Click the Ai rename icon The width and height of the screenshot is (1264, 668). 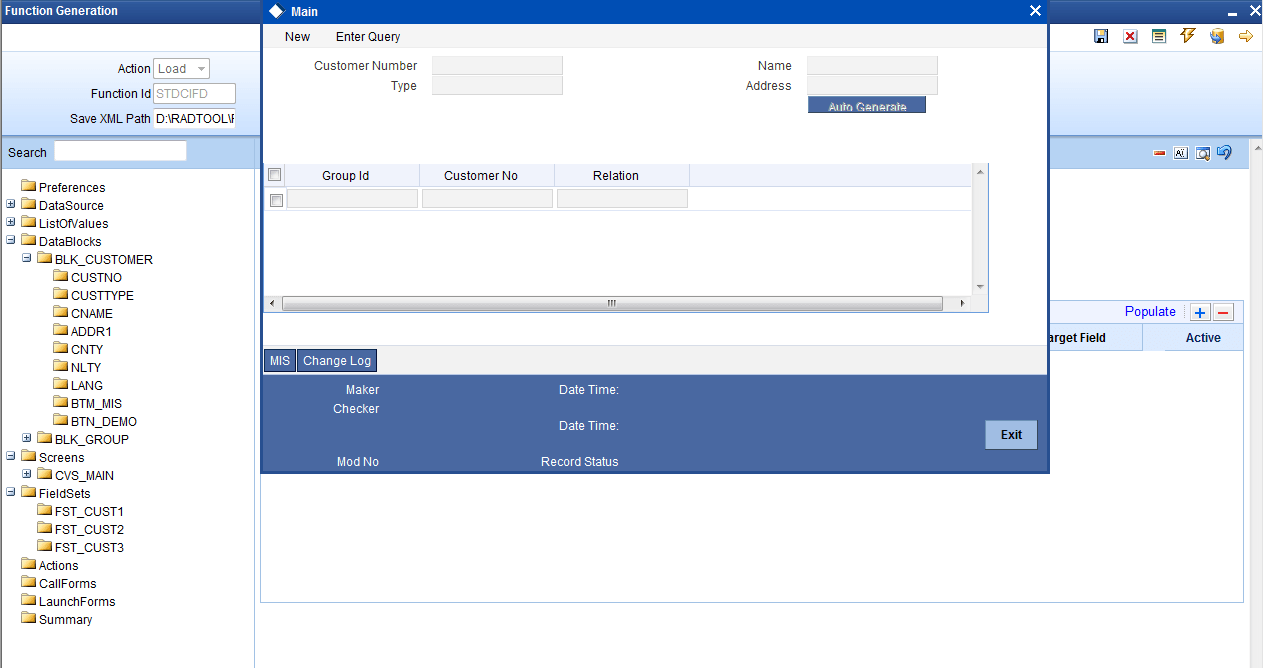[1181, 153]
